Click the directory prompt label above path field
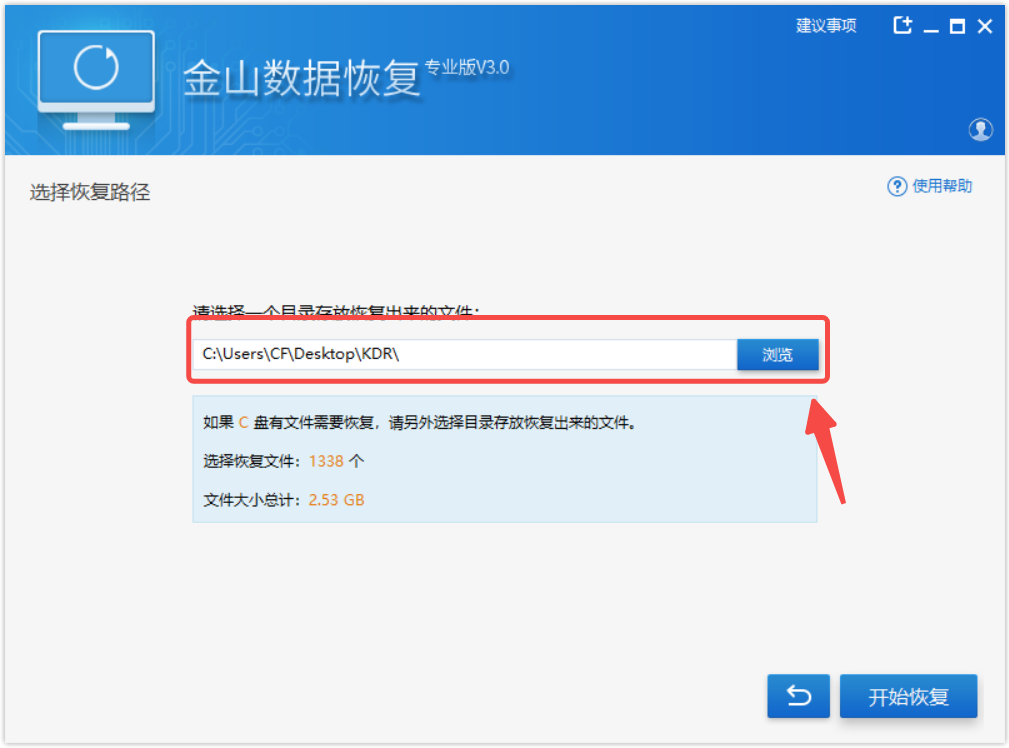 tap(336, 312)
